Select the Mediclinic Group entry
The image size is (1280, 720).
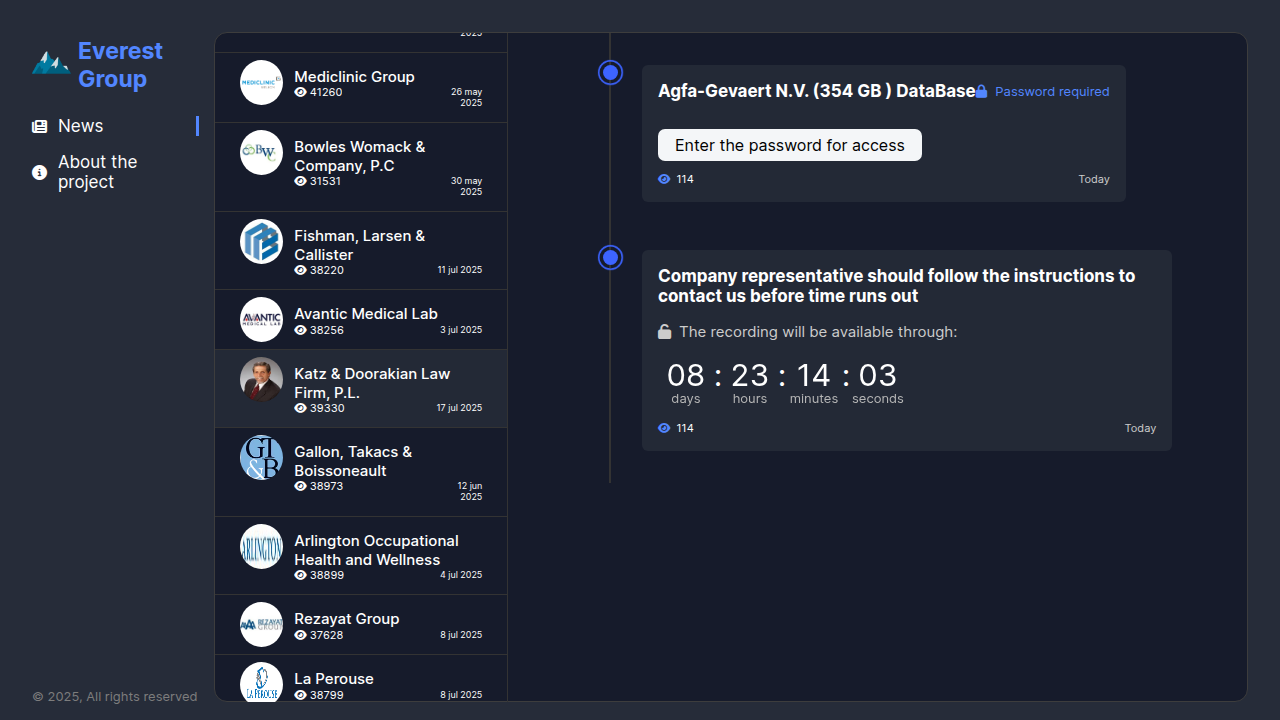point(354,77)
